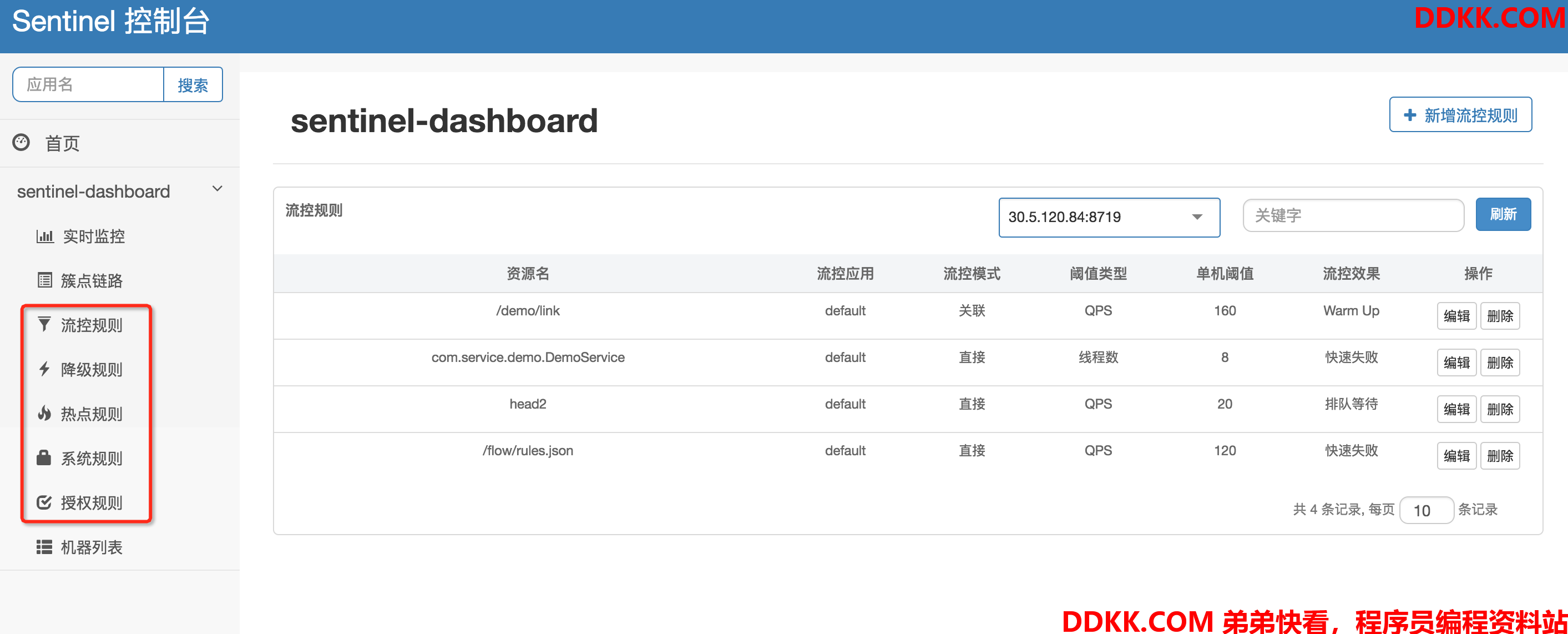1568x634 pixels.
Task: Click com.service.demo.DemoService resource name
Action: (528, 358)
